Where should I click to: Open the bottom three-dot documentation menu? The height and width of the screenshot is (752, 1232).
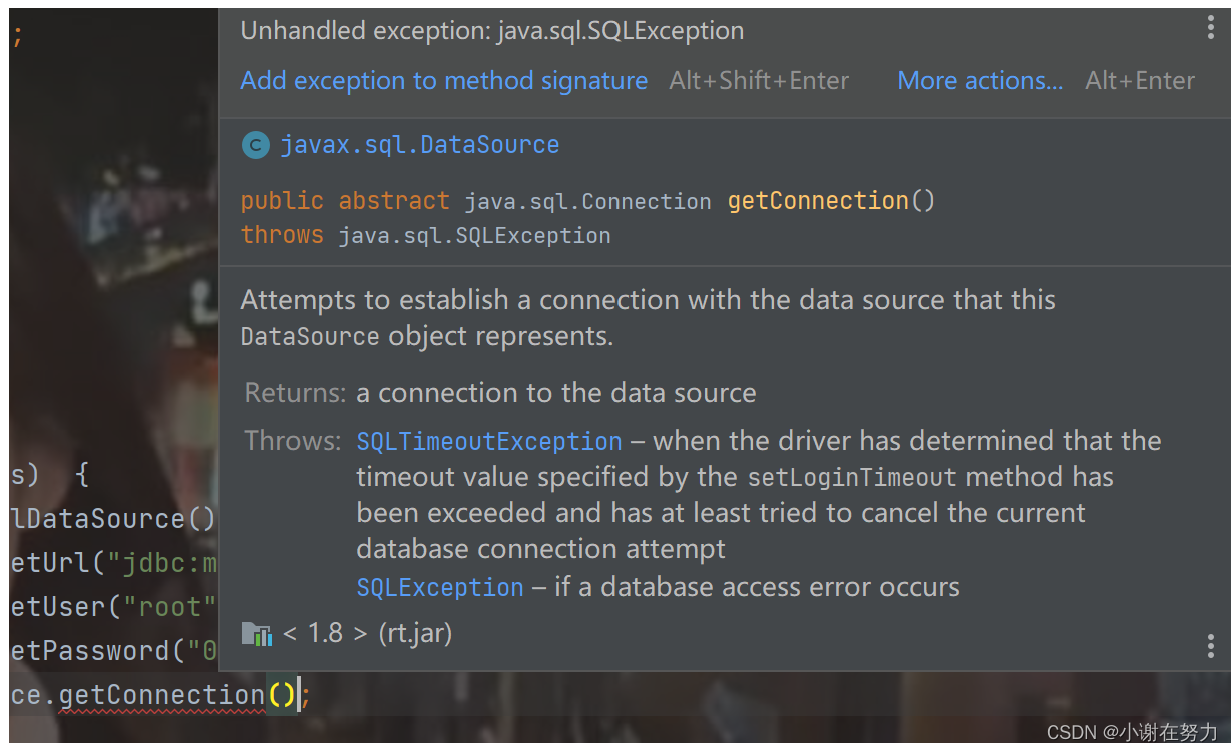[x=1211, y=645]
